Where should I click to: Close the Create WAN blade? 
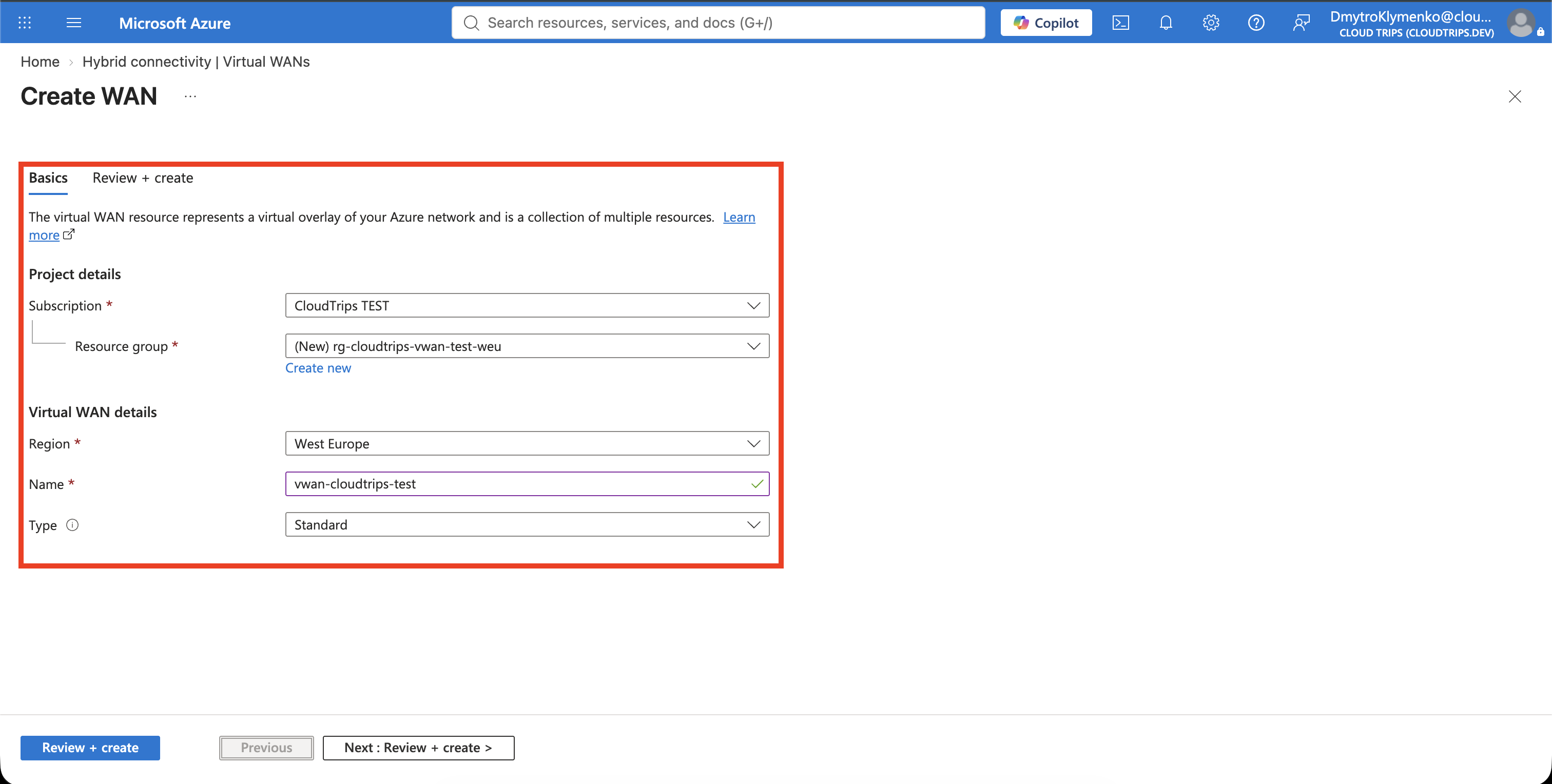pos(1515,96)
